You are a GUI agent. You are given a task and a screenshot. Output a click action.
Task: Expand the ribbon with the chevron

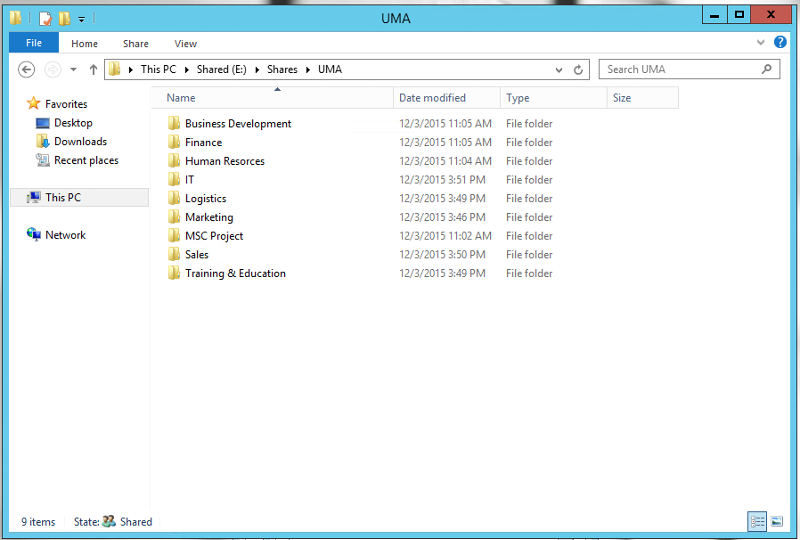(761, 42)
